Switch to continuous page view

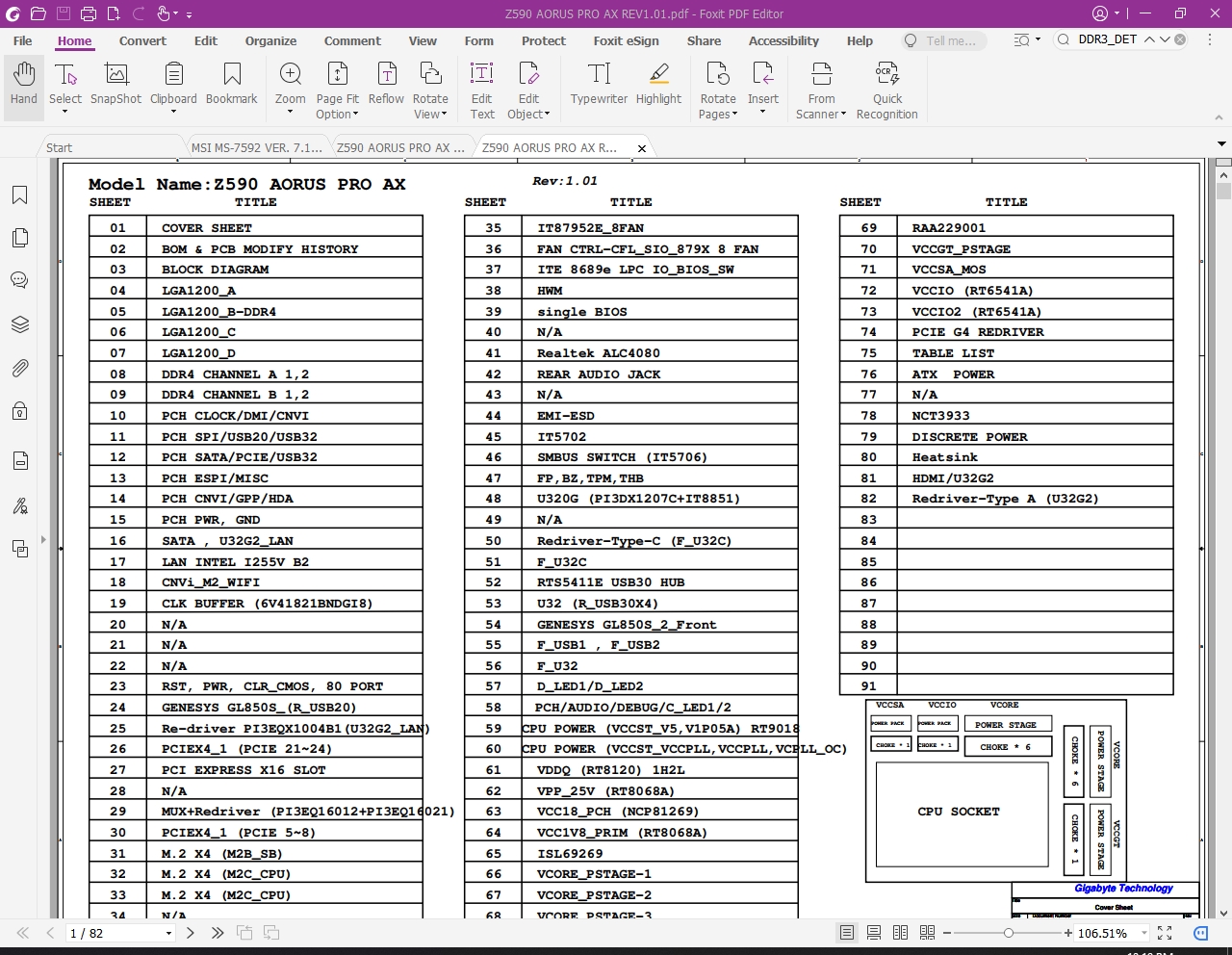pyautogui.click(x=874, y=933)
